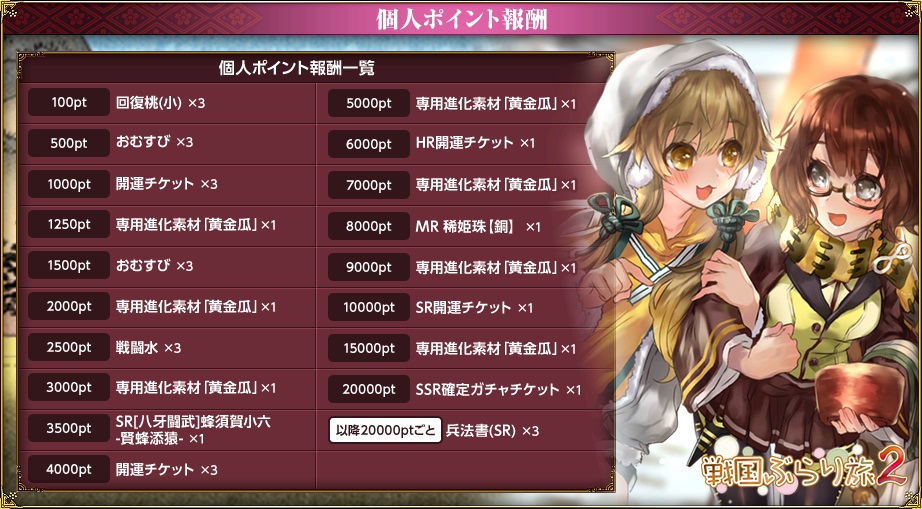The height and width of the screenshot is (509, 922).
Task: Select the 10000pt SR開運チケット badge
Action: point(369,307)
